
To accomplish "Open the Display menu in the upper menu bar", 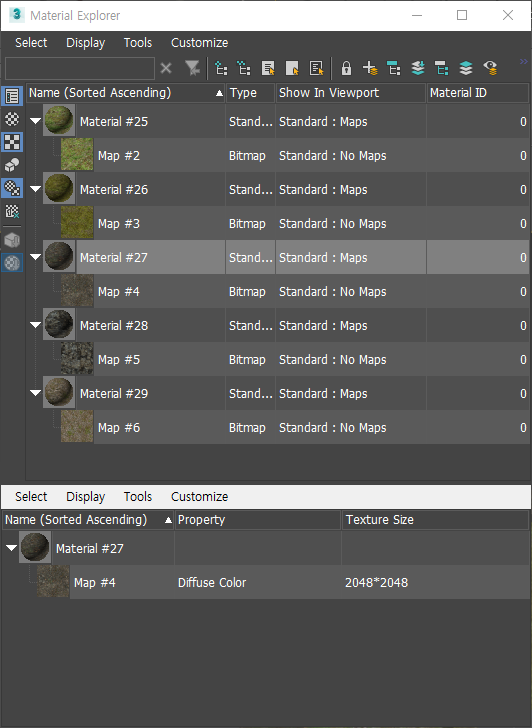I will click(85, 43).
